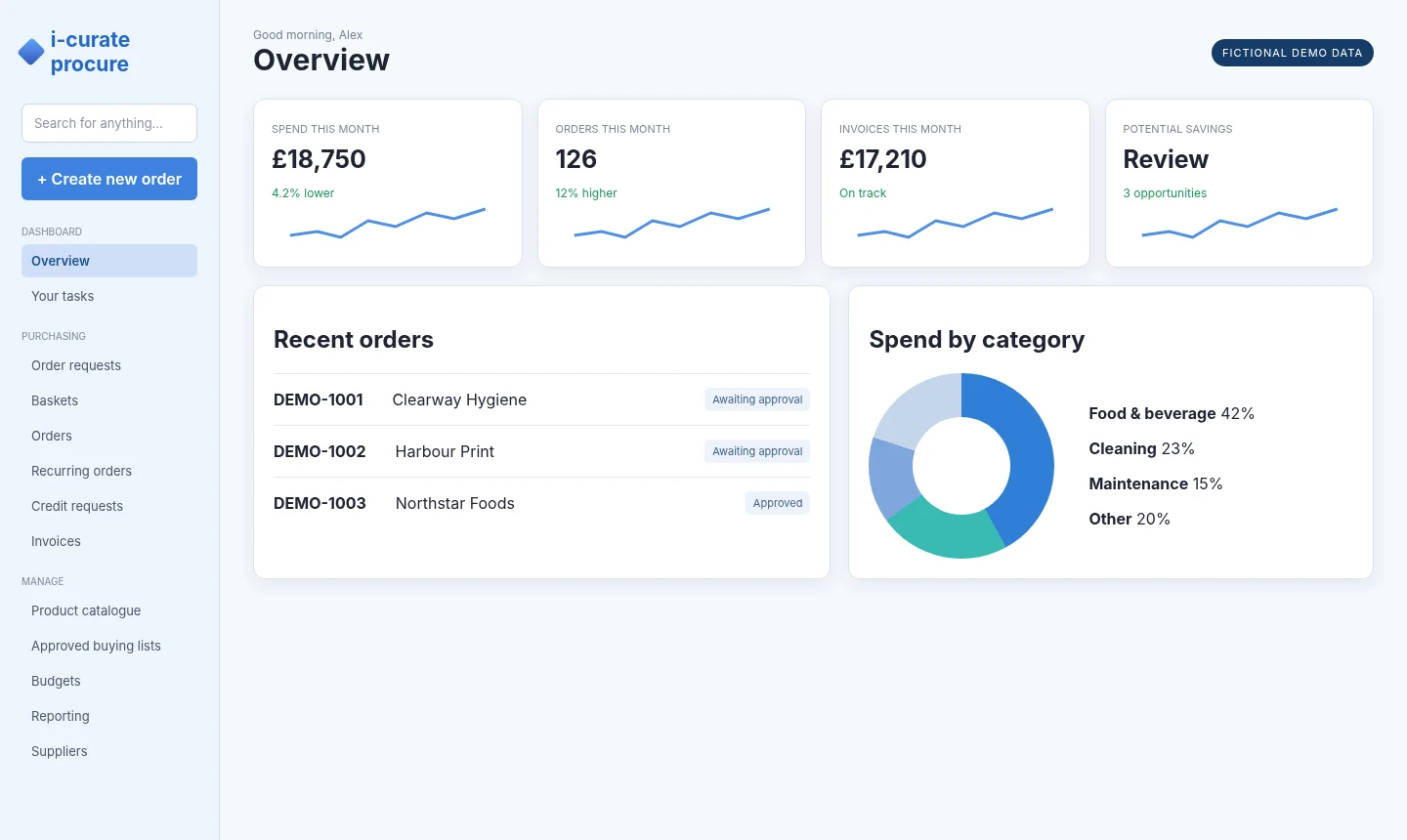
Task: Open the Overview dashboard page
Action: [x=109, y=261]
